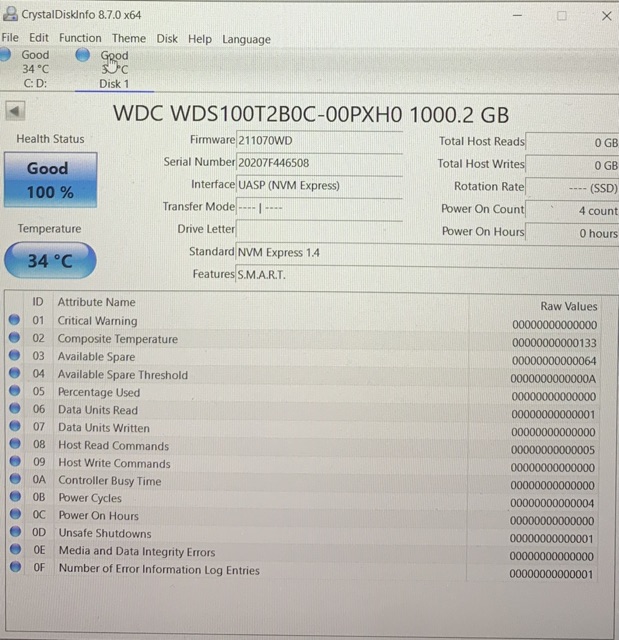
Task: Select Media and Data Integrity Errors name
Action: (137, 551)
